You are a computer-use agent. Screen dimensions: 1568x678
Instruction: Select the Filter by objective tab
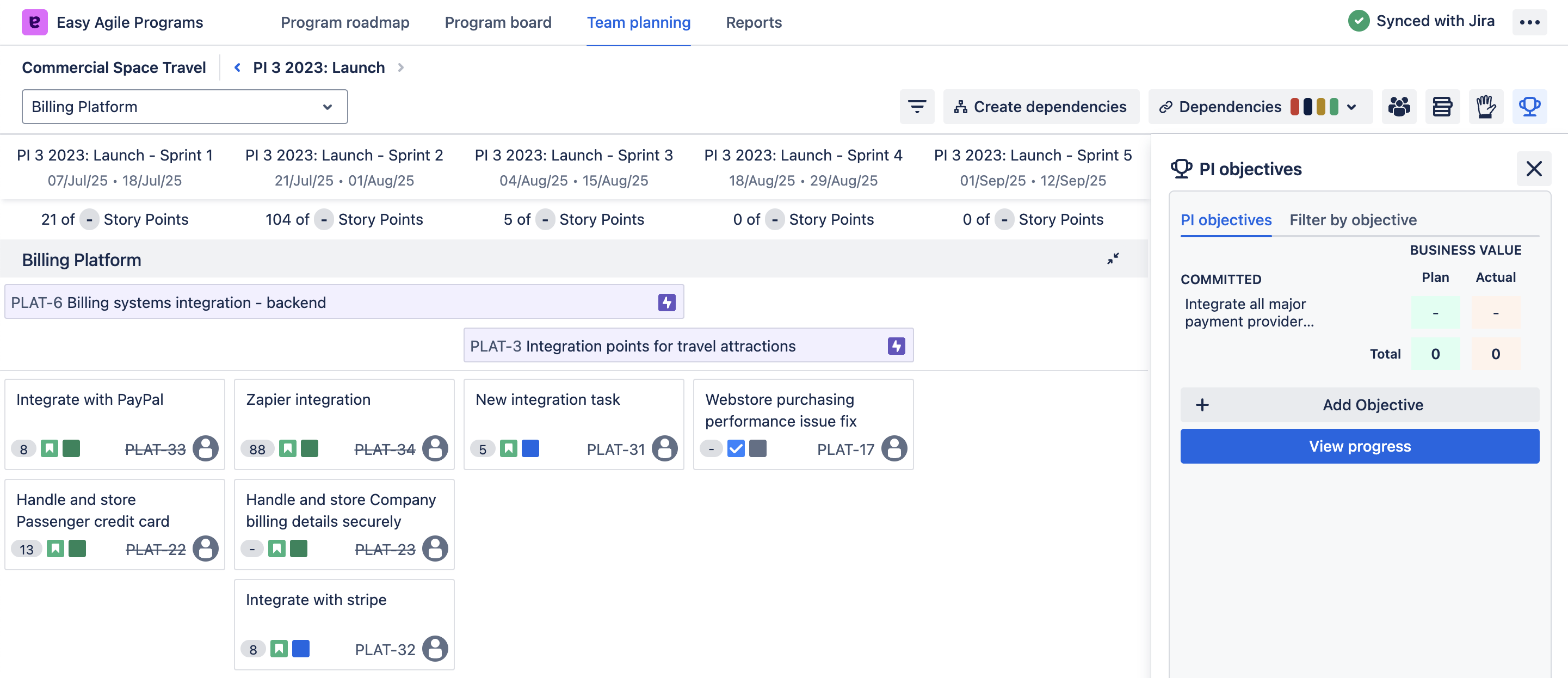(x=1353, y=220)
